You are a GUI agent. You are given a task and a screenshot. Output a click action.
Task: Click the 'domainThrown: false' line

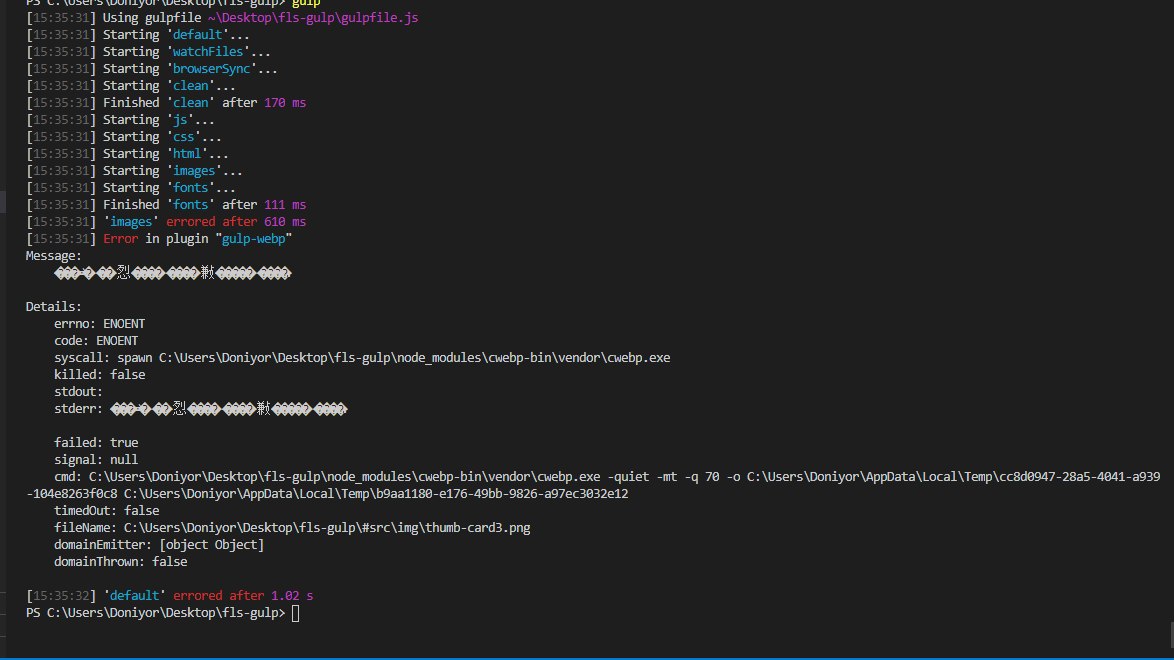(x=121, y=562)
